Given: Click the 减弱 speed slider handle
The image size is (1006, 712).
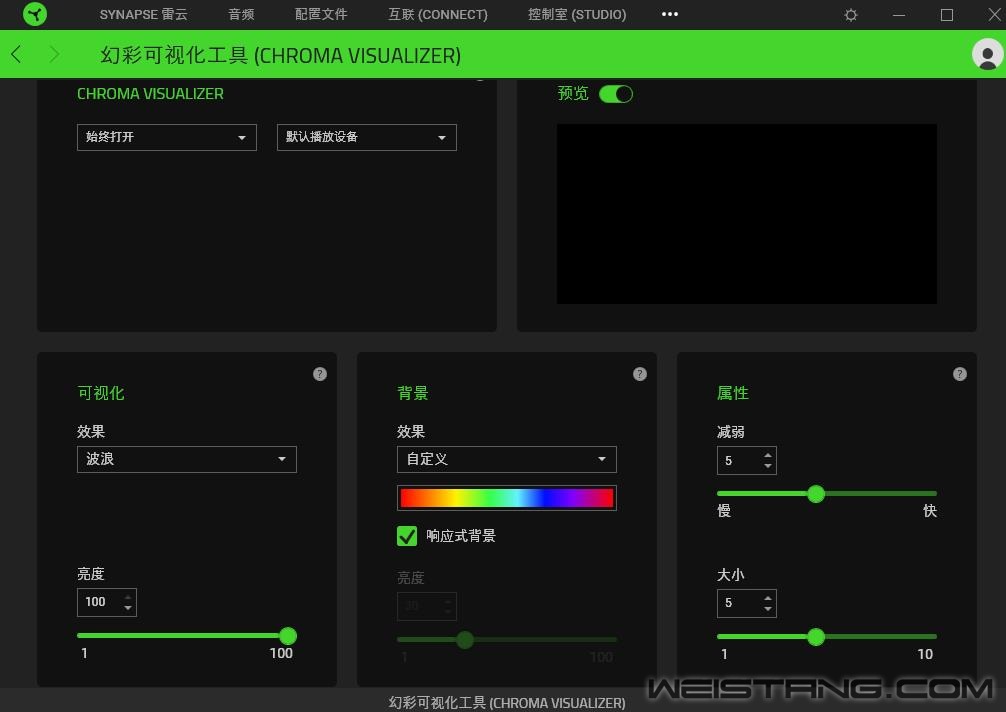Looking at the screenshot, I should (x=816, y=493).
